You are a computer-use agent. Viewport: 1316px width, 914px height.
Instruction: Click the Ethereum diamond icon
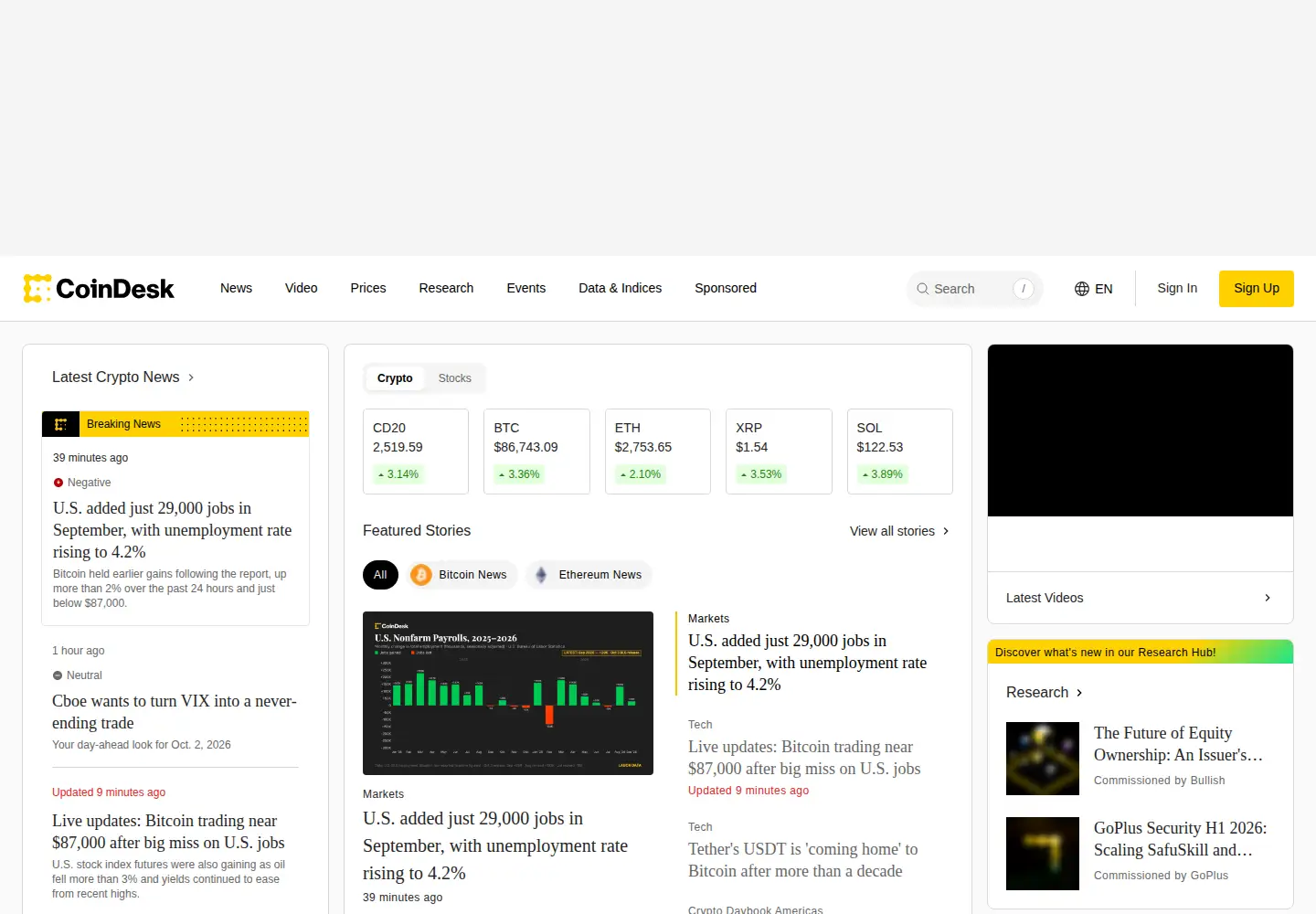(541, 575)
